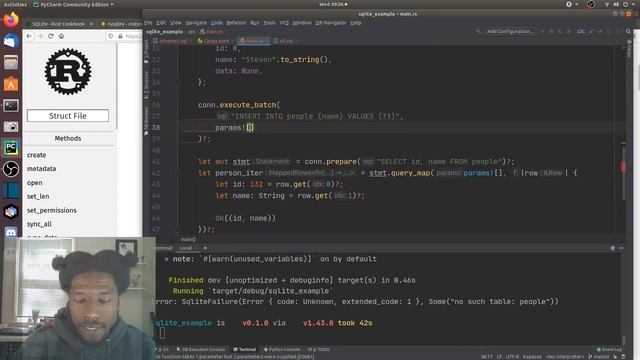Open the set_permissions method link
Viewport: 640px width, 360px height.
tap(51, 210)
